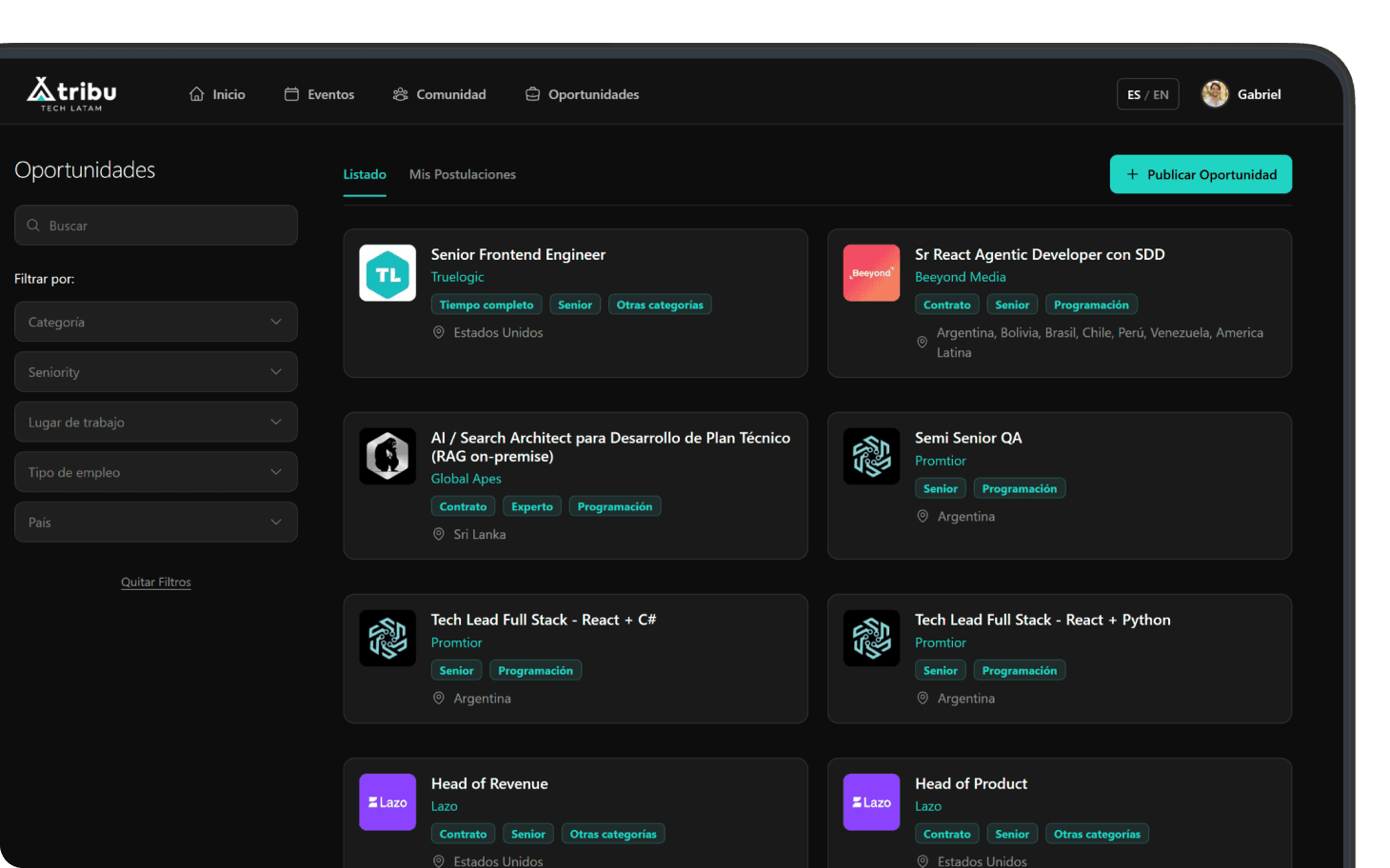The height and width of the screenshot is (868, 1390).
Task: Expand the Categoría filter dropdown
Action: point(156,322)
